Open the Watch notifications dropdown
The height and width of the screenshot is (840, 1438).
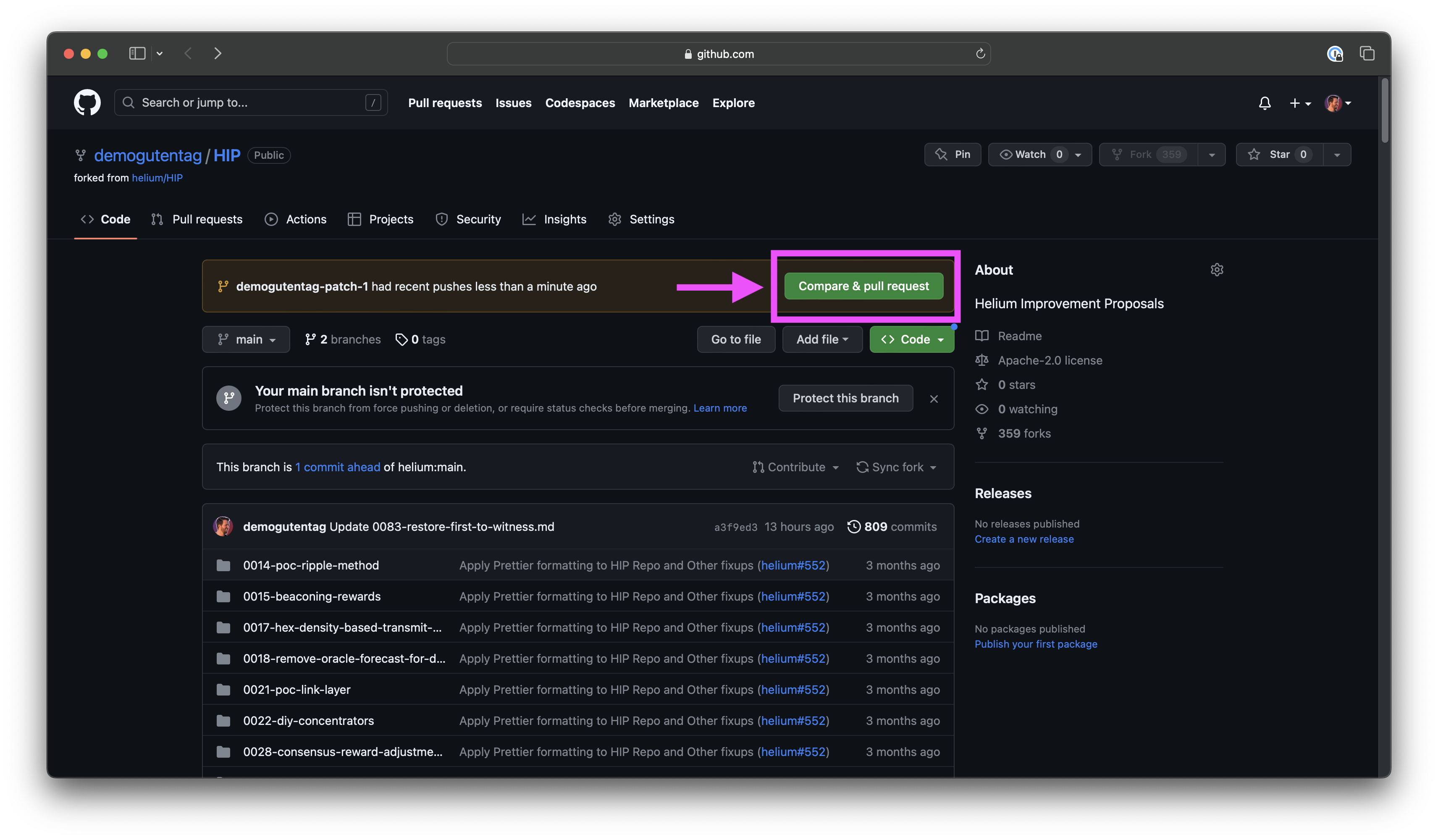tap(1040, 155)
